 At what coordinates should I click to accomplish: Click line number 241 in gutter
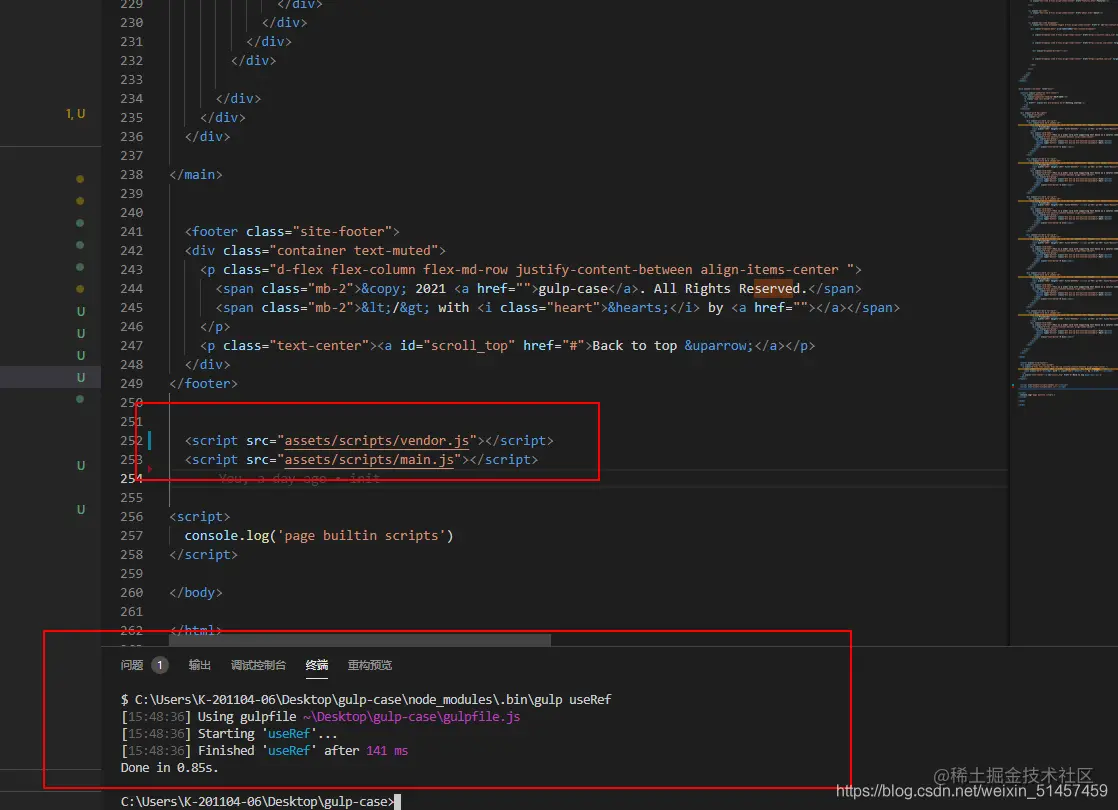pos(131,232)
